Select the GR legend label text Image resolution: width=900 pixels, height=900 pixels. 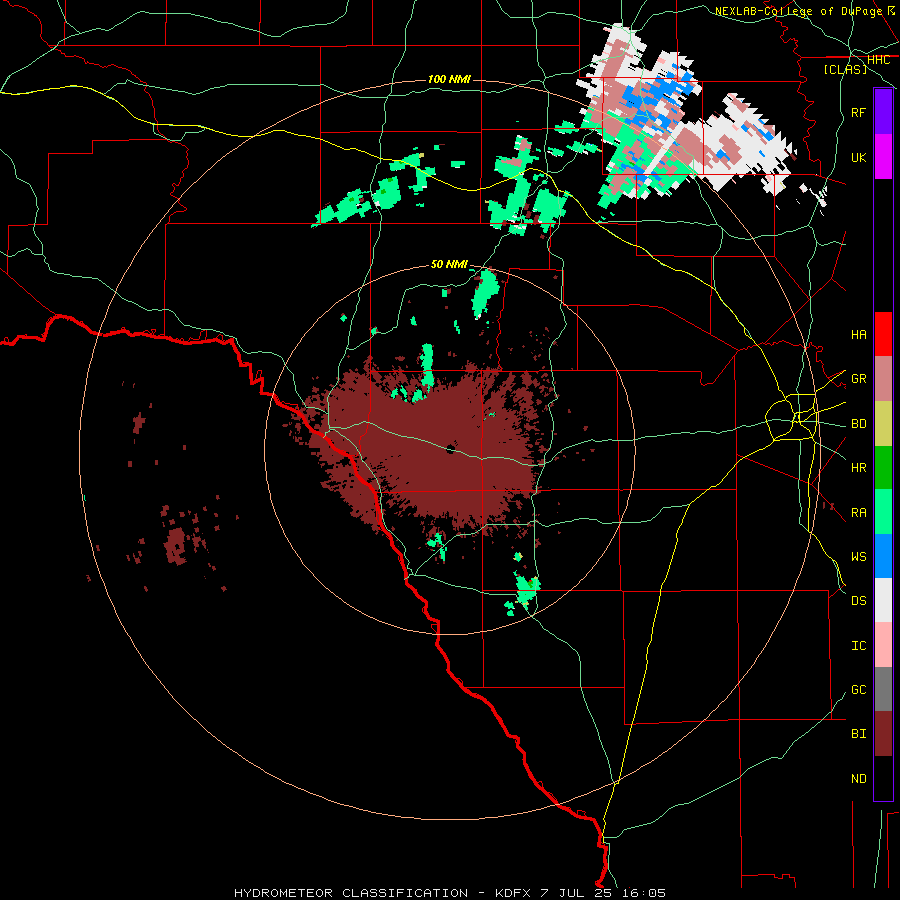click(x=859, y=379)
